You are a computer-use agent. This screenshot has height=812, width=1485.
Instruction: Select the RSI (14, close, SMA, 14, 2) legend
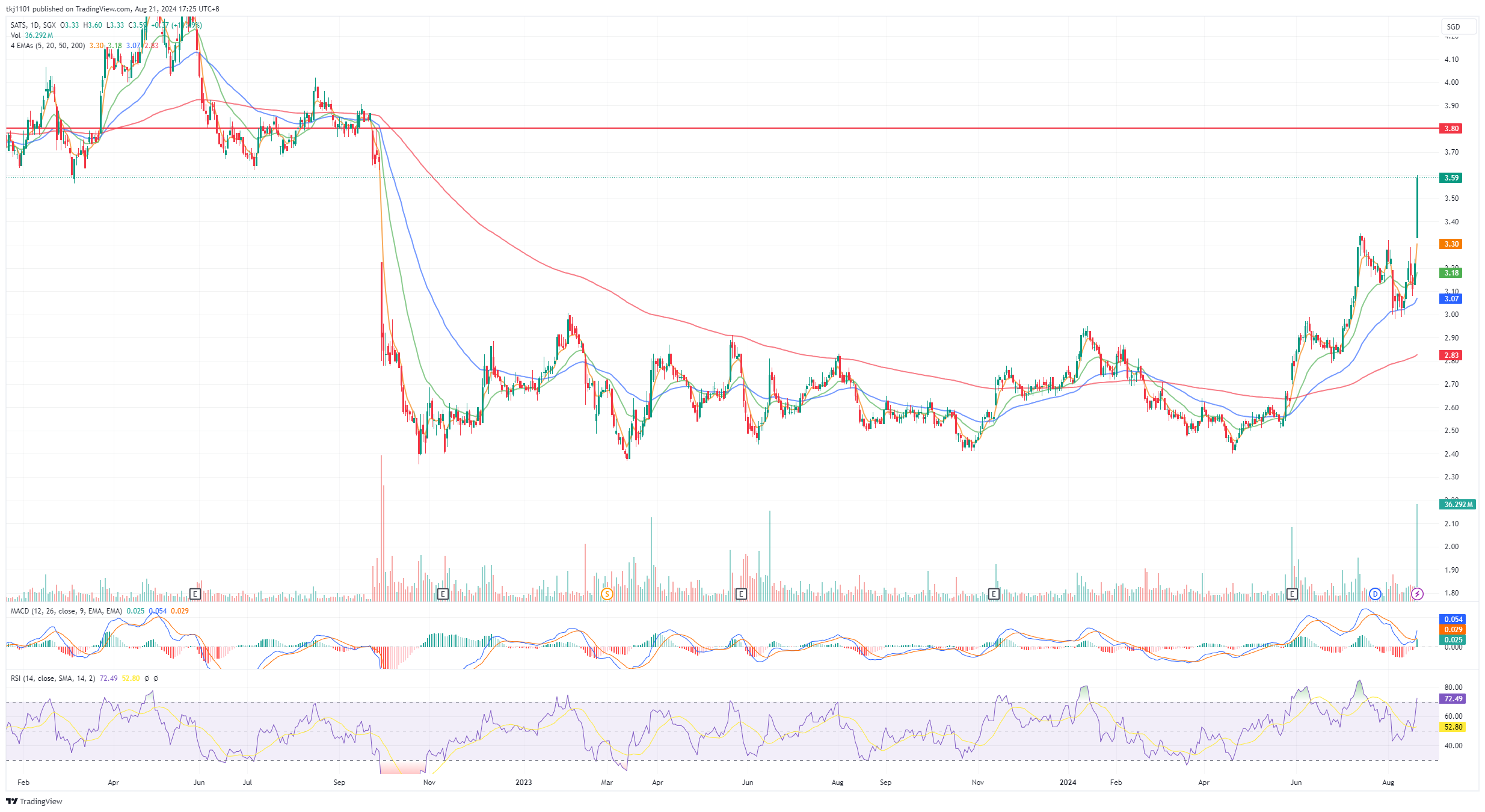tap(53, 678)
